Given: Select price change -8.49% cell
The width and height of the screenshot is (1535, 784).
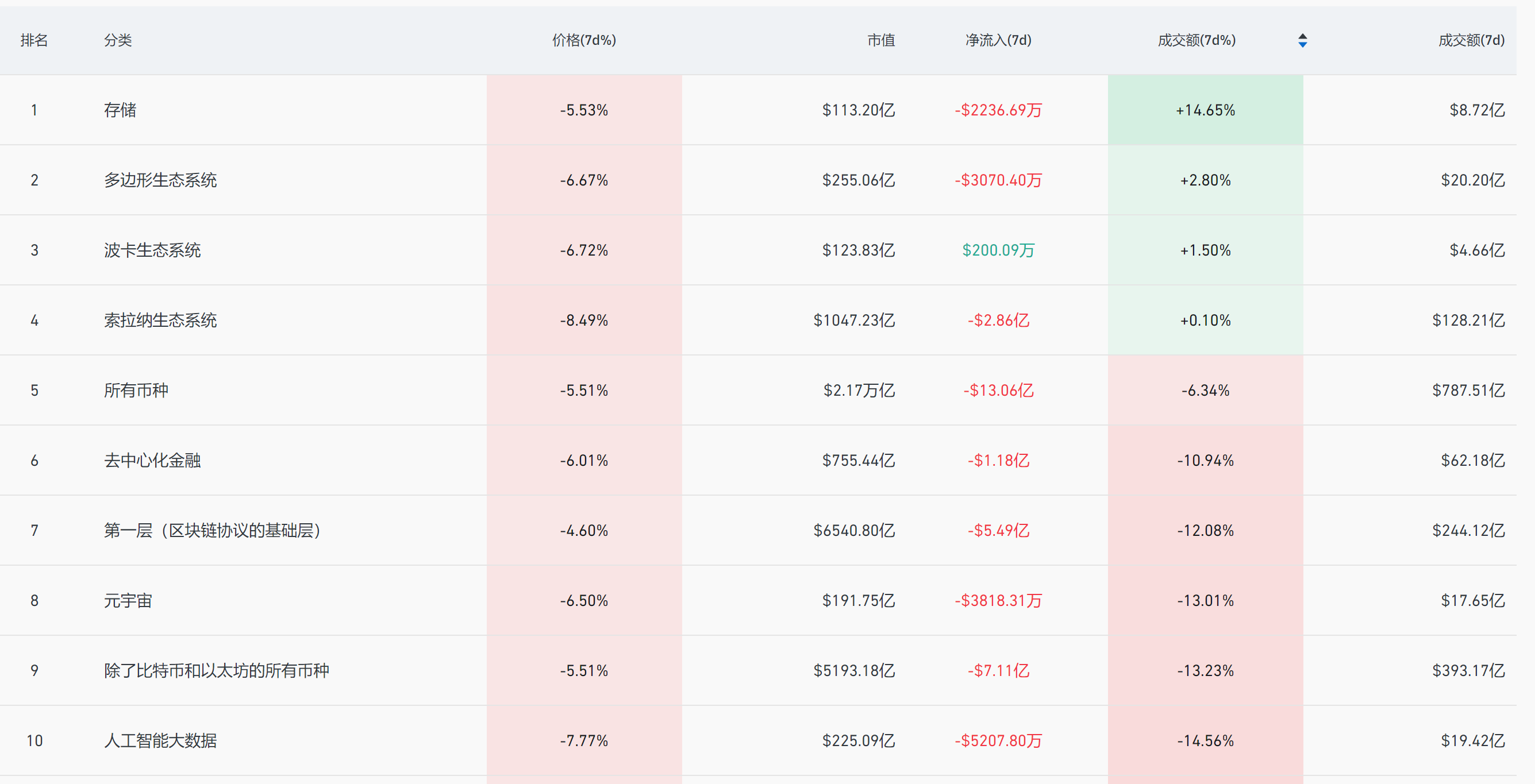Looking at the screenshot, I should click(584, 320).
